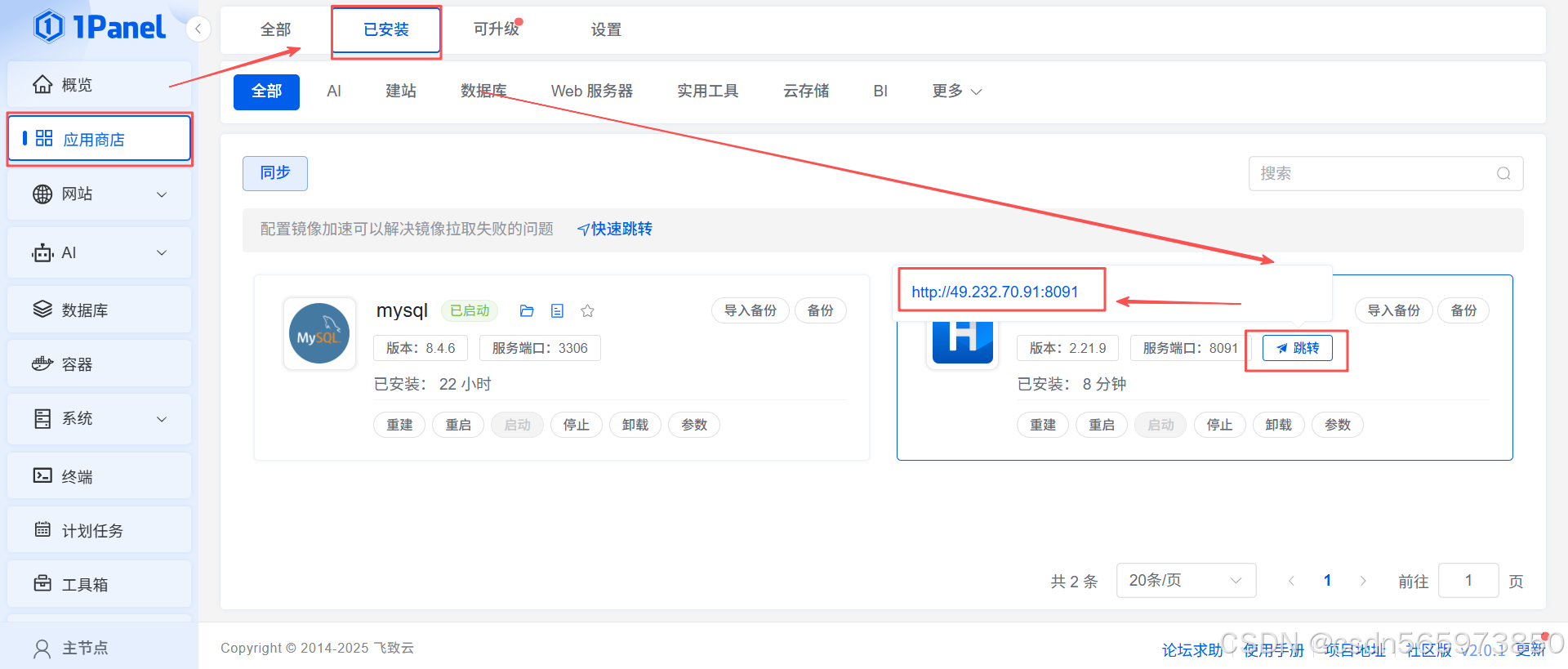Filter apps by 建站 category
1568x669 pixels.
click(401, 91)
